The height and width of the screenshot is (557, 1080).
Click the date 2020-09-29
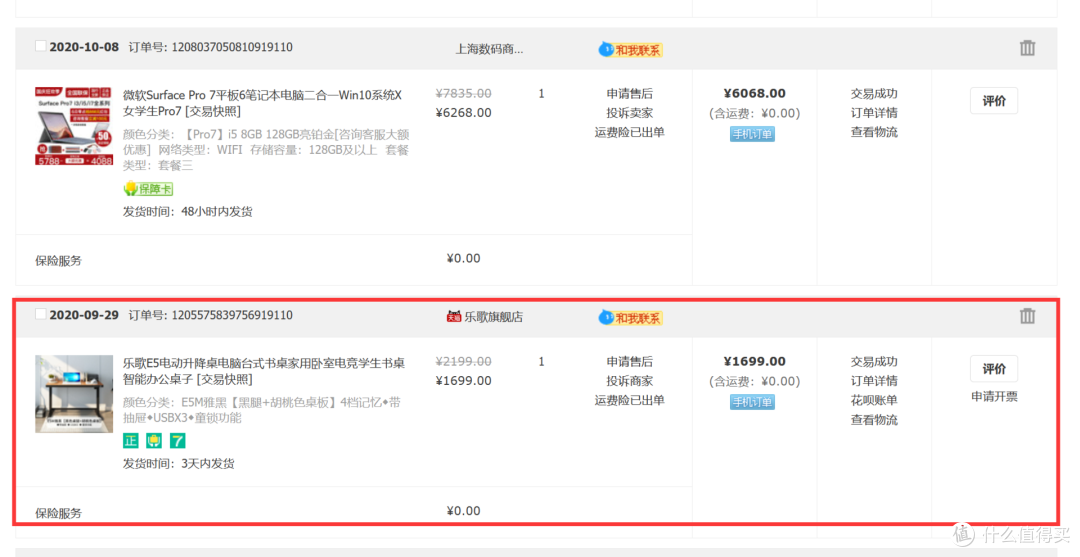point(84,315)
